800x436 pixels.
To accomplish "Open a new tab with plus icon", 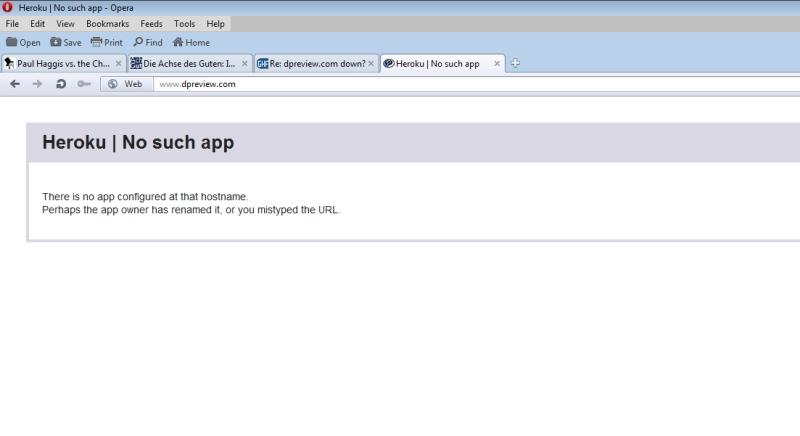I will pyautogui.click(x=515, y=63).
